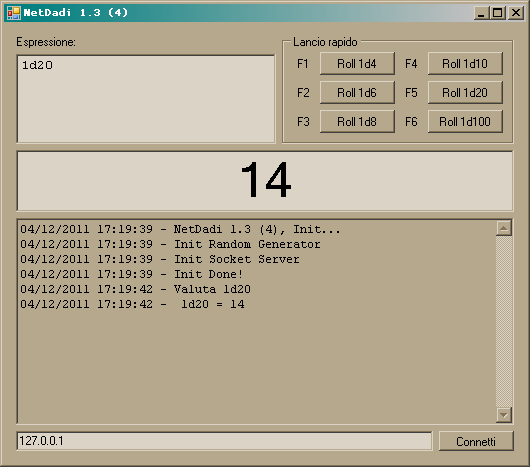The image size is (530, 467).
Task: Minimize the NetDadi window
Action: pyautogui.click(x=481, y=13)
